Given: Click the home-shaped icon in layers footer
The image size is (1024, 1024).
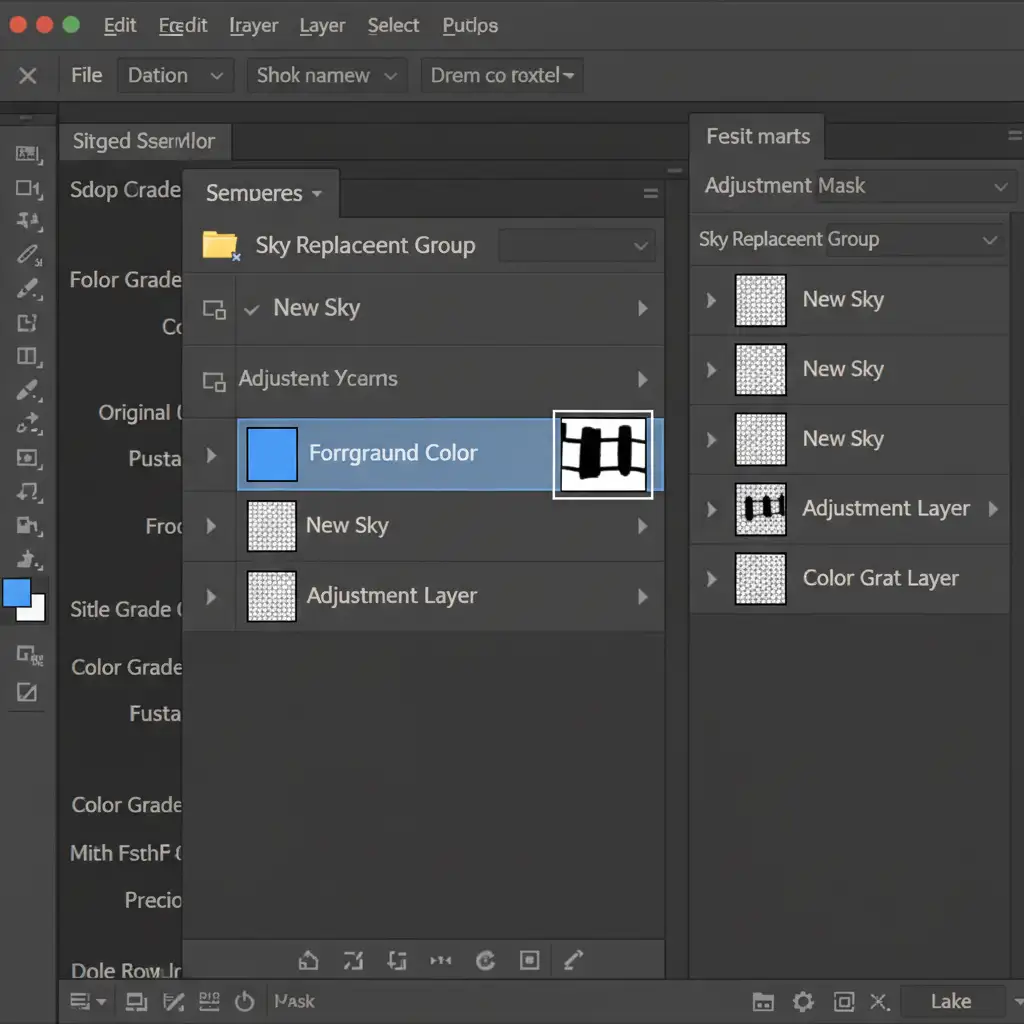Looking at the screenshot, I should click(309, 961).
